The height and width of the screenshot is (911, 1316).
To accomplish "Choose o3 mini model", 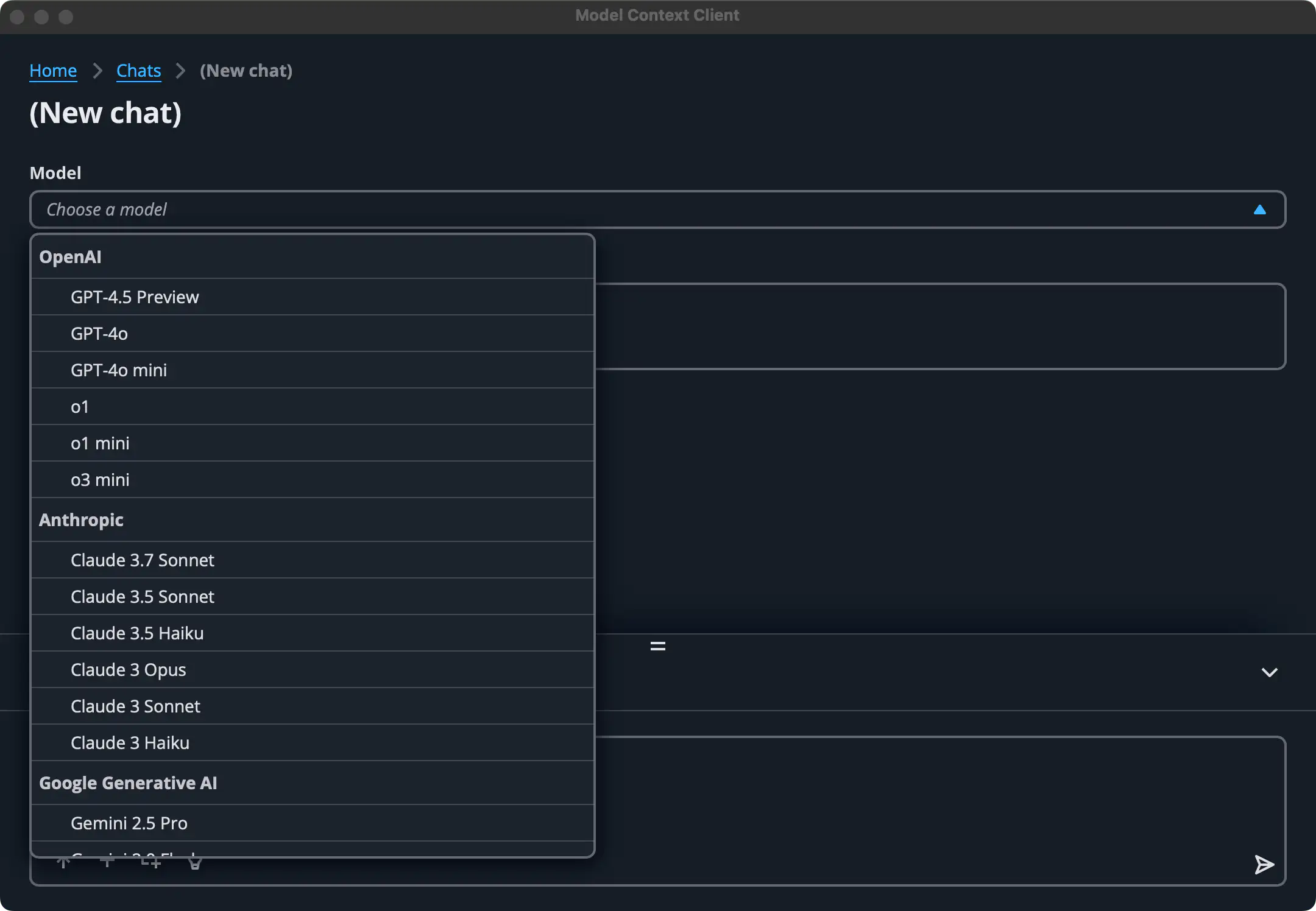I will 100,480.
